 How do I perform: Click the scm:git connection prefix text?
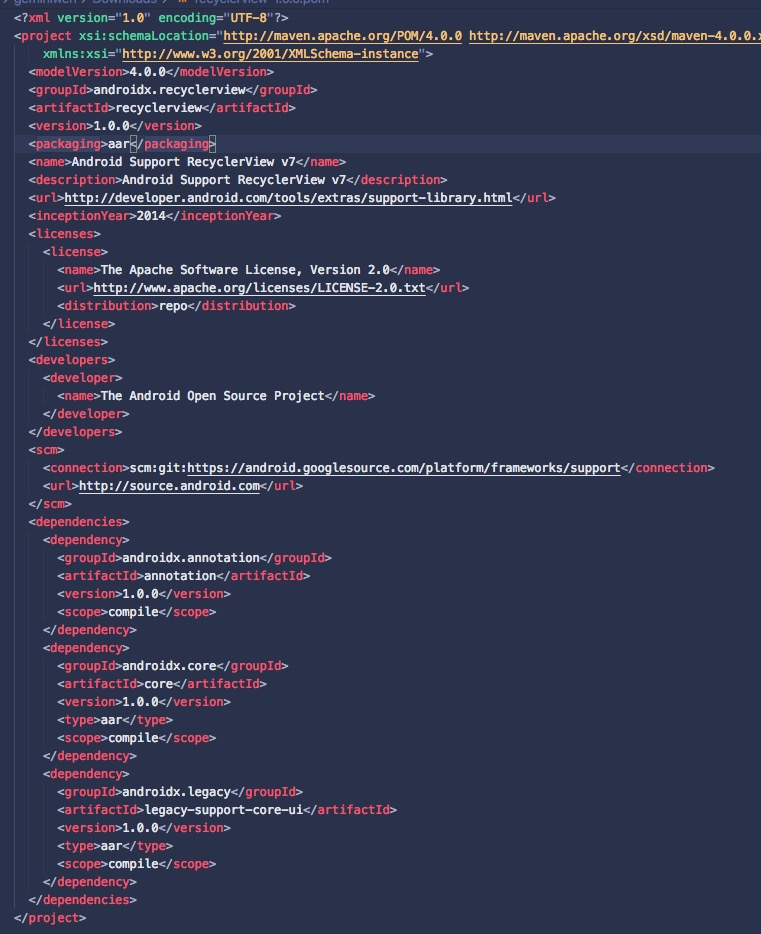(158, 468)
